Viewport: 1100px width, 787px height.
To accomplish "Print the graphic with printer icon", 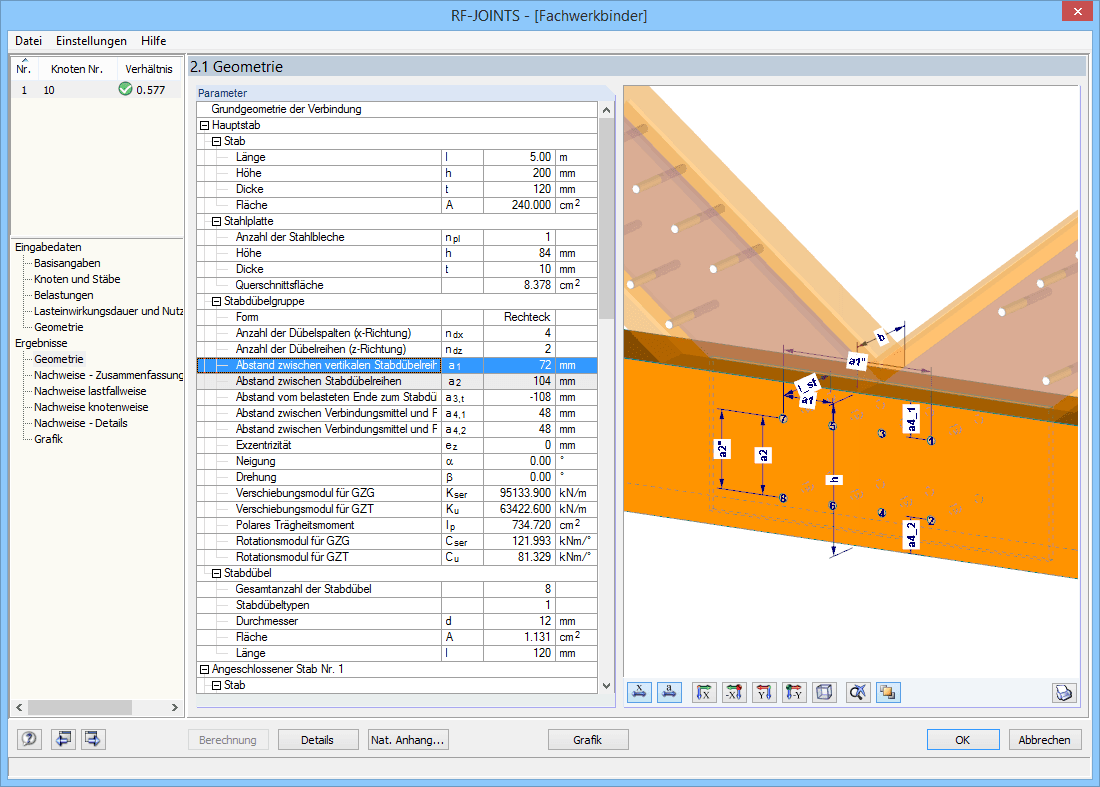I will tap(1064, 692).
